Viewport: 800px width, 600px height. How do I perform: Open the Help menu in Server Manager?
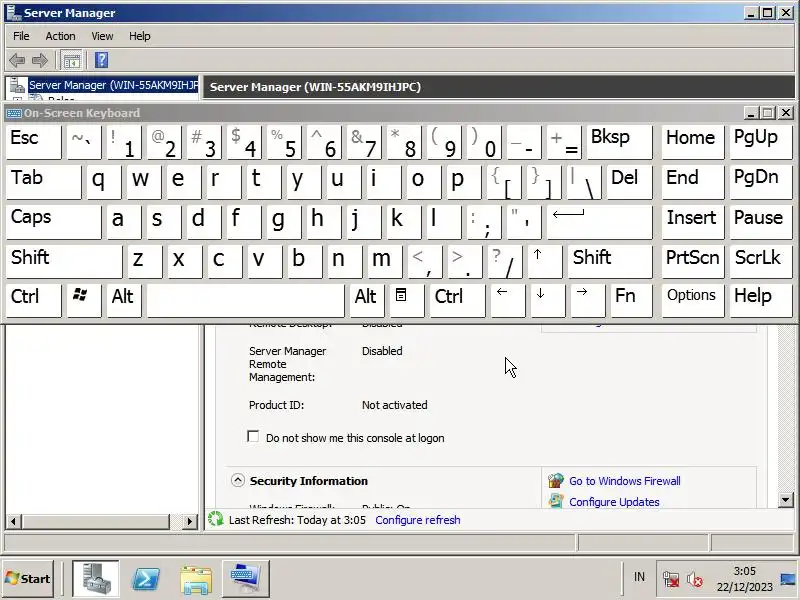(139, 36)
